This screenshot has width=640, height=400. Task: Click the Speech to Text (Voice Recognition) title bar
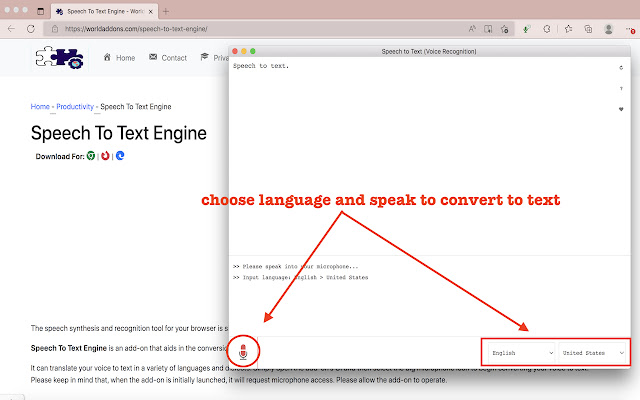(429, 51)
